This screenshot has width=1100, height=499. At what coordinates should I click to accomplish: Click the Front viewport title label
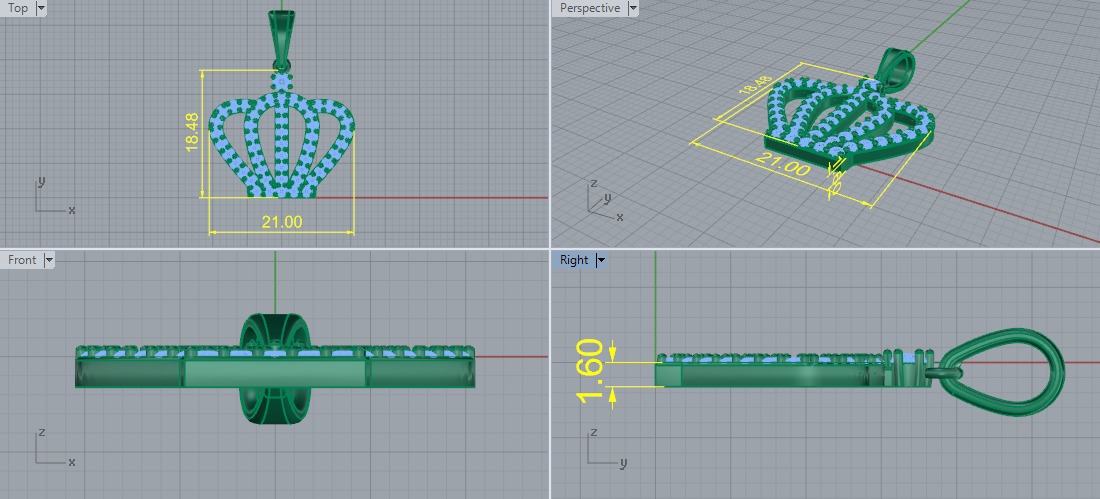coord(22,260)
